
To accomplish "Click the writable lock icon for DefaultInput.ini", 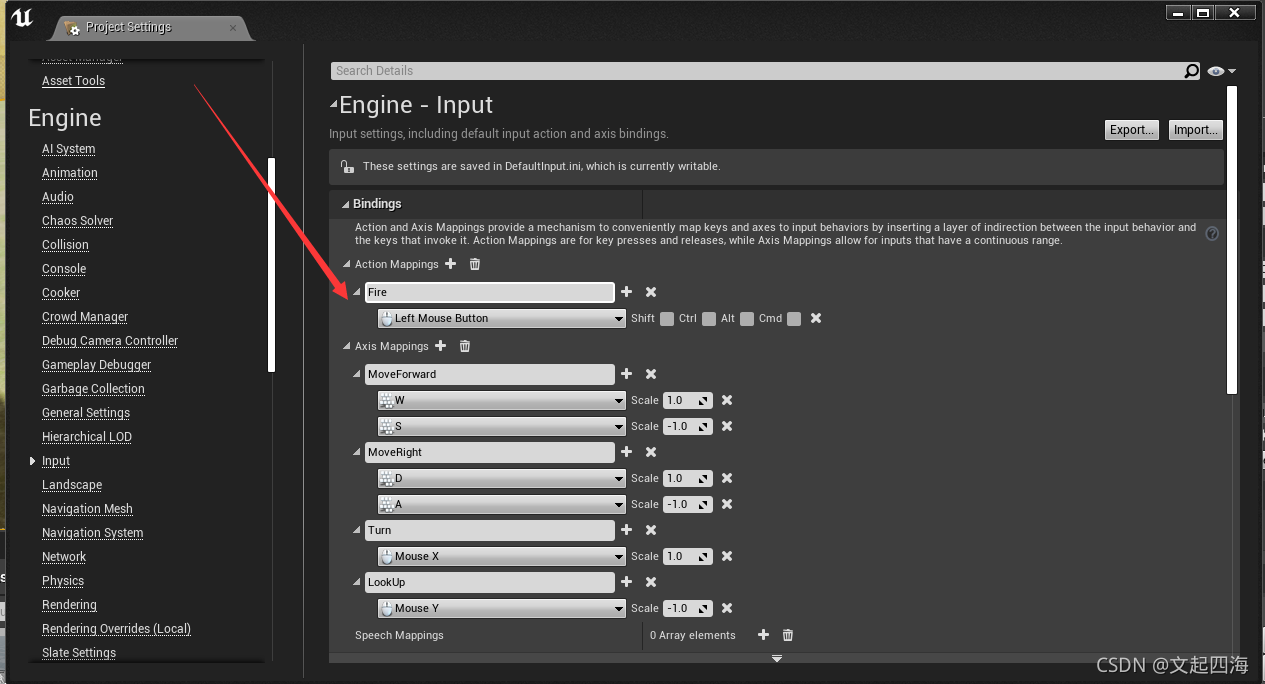I will tap(346, 167).
